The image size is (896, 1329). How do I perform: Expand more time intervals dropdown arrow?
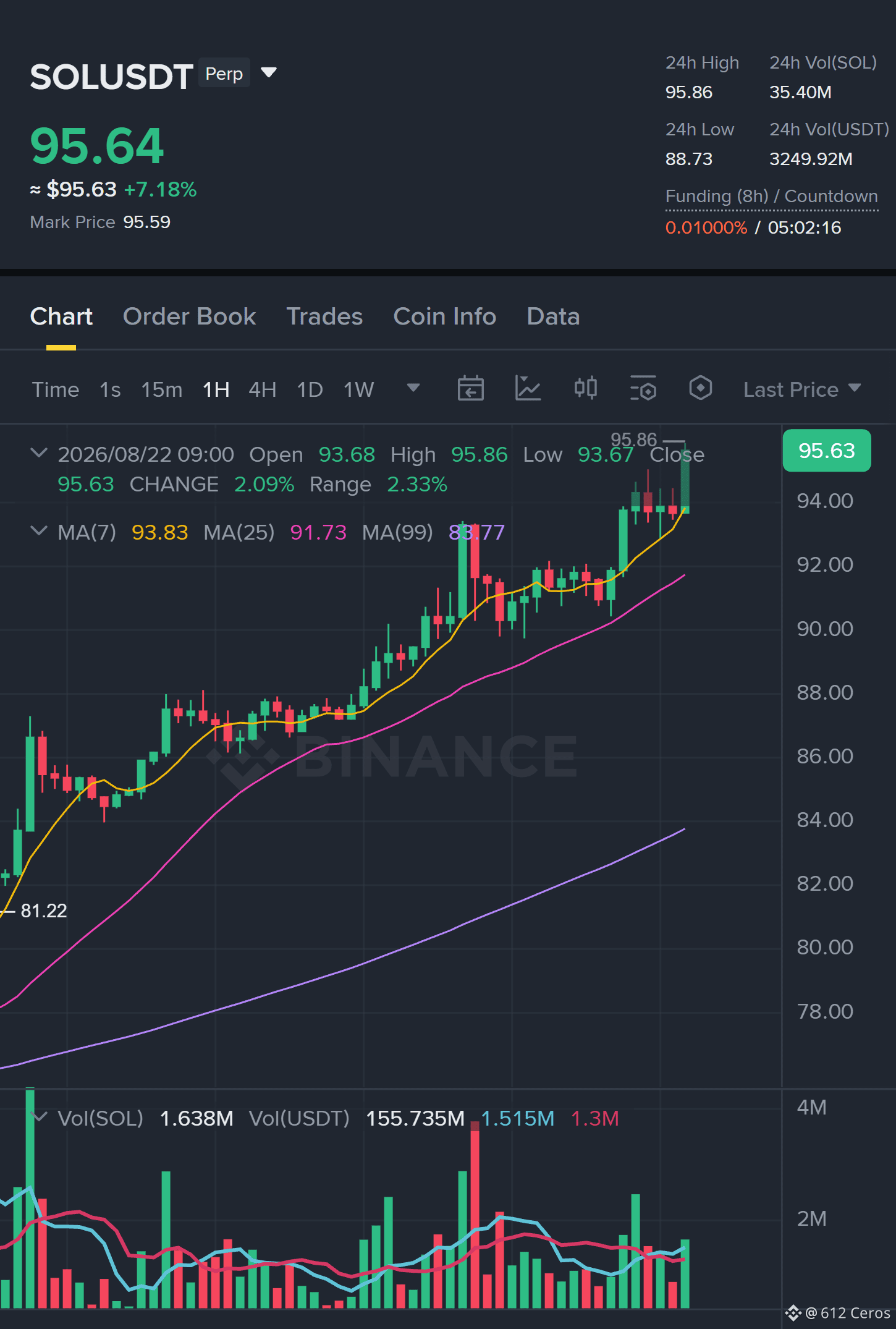tap(413, 388)
